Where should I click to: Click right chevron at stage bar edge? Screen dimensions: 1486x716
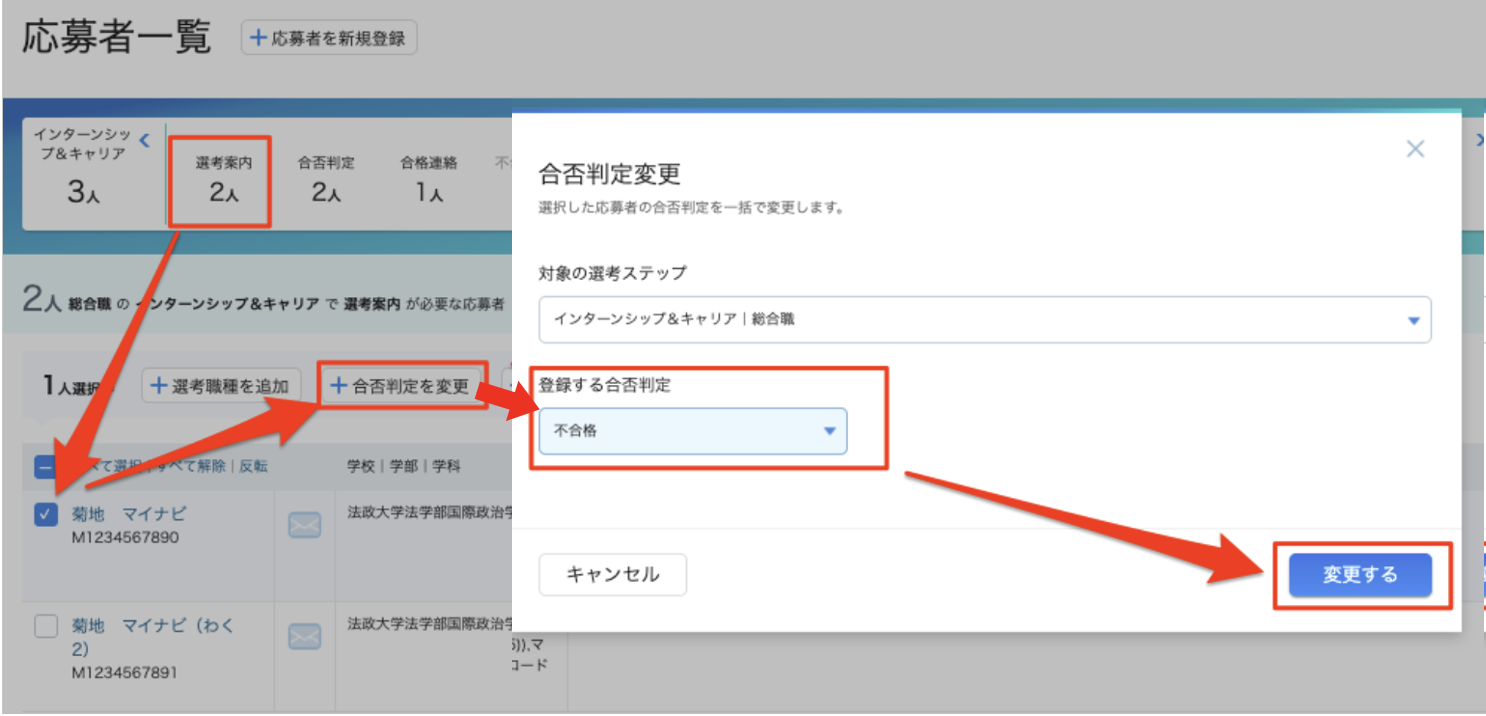pyautogui.click(x=1479, y=141)
